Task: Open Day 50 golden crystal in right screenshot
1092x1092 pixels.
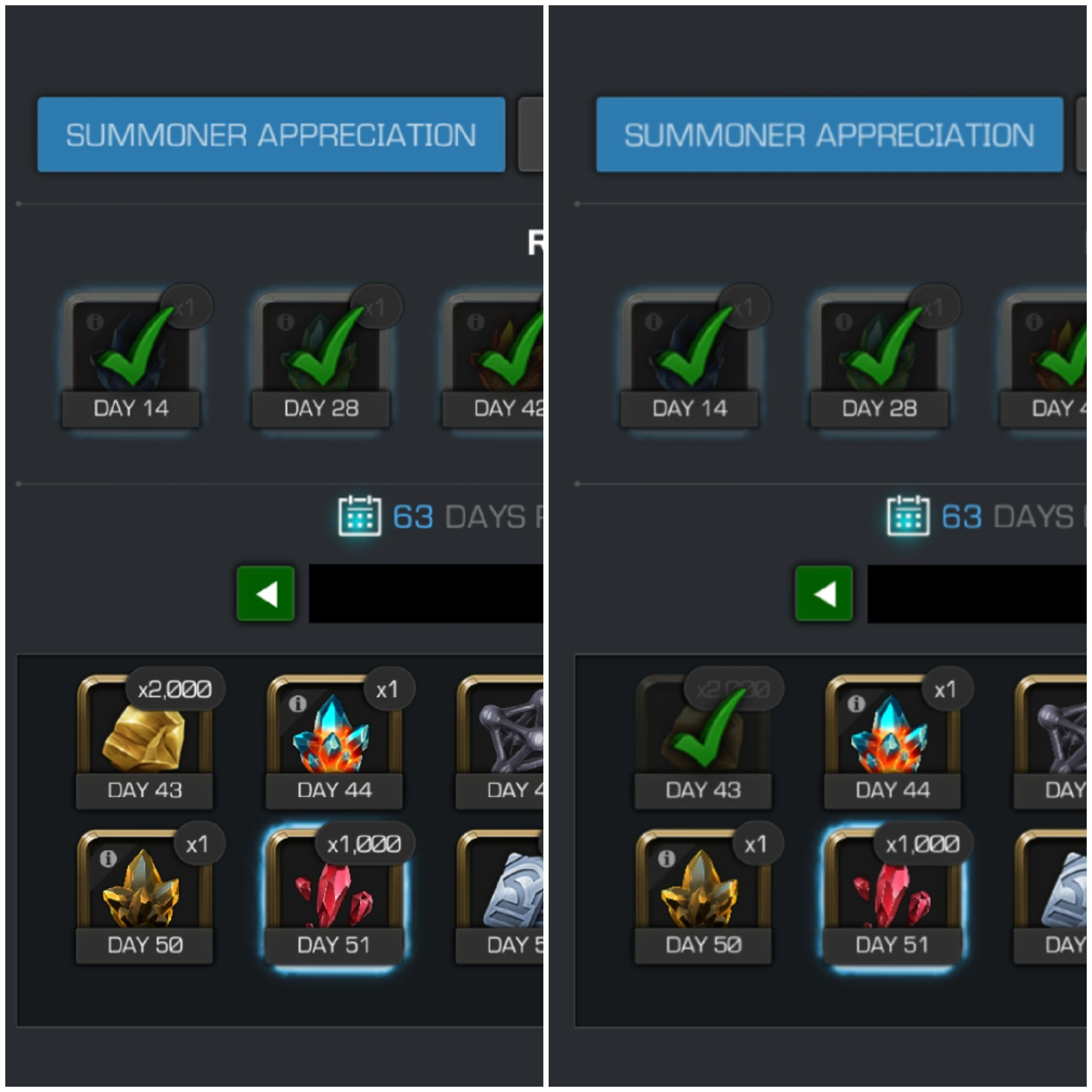Action: 703,896
